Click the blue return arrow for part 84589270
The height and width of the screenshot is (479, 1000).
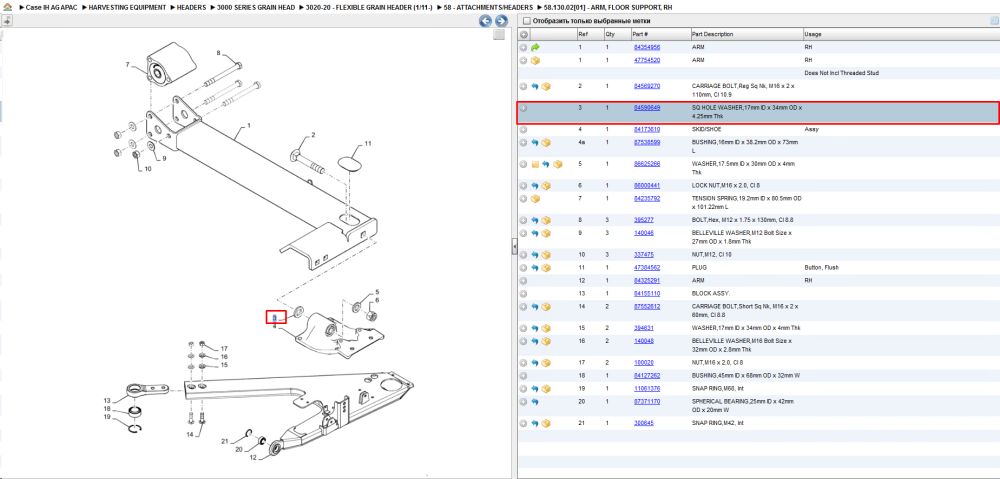pos(535,86)
